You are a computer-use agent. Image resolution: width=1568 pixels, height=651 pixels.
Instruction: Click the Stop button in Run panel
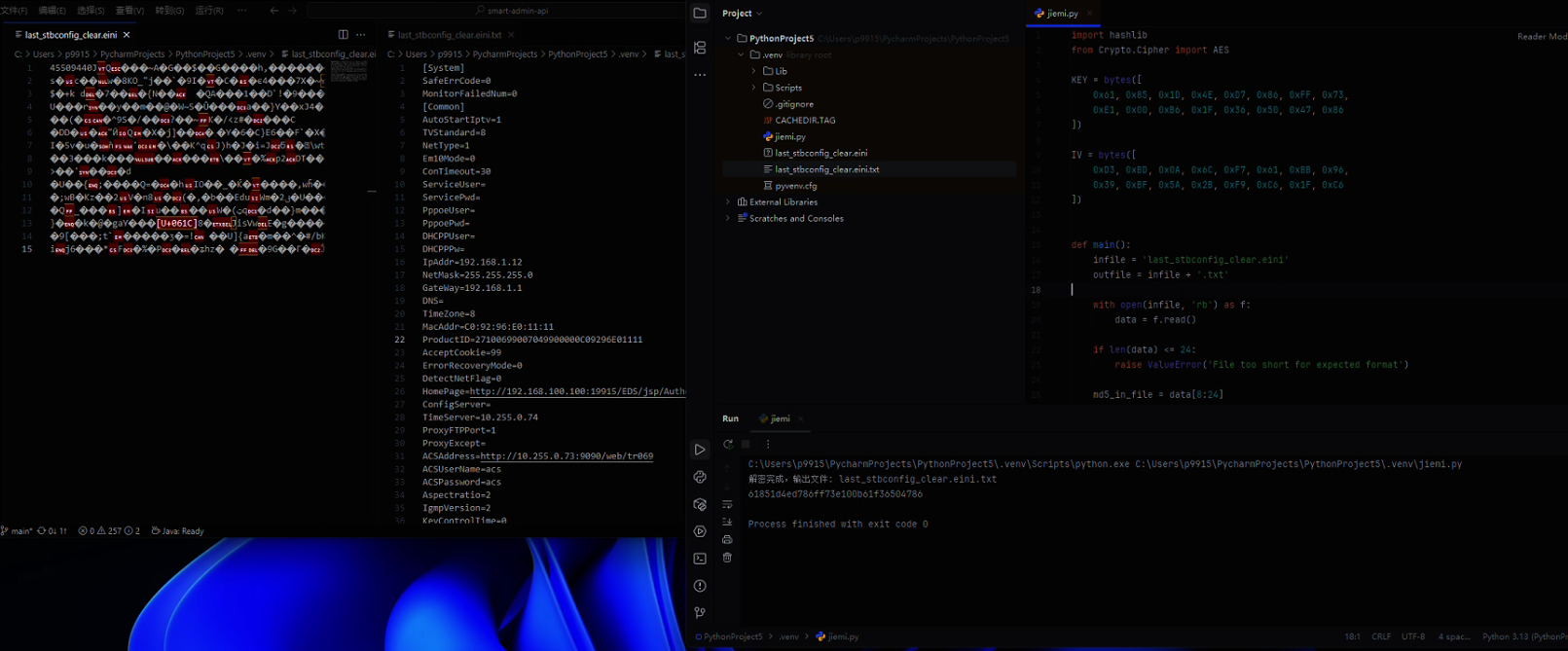coord(747,444)
